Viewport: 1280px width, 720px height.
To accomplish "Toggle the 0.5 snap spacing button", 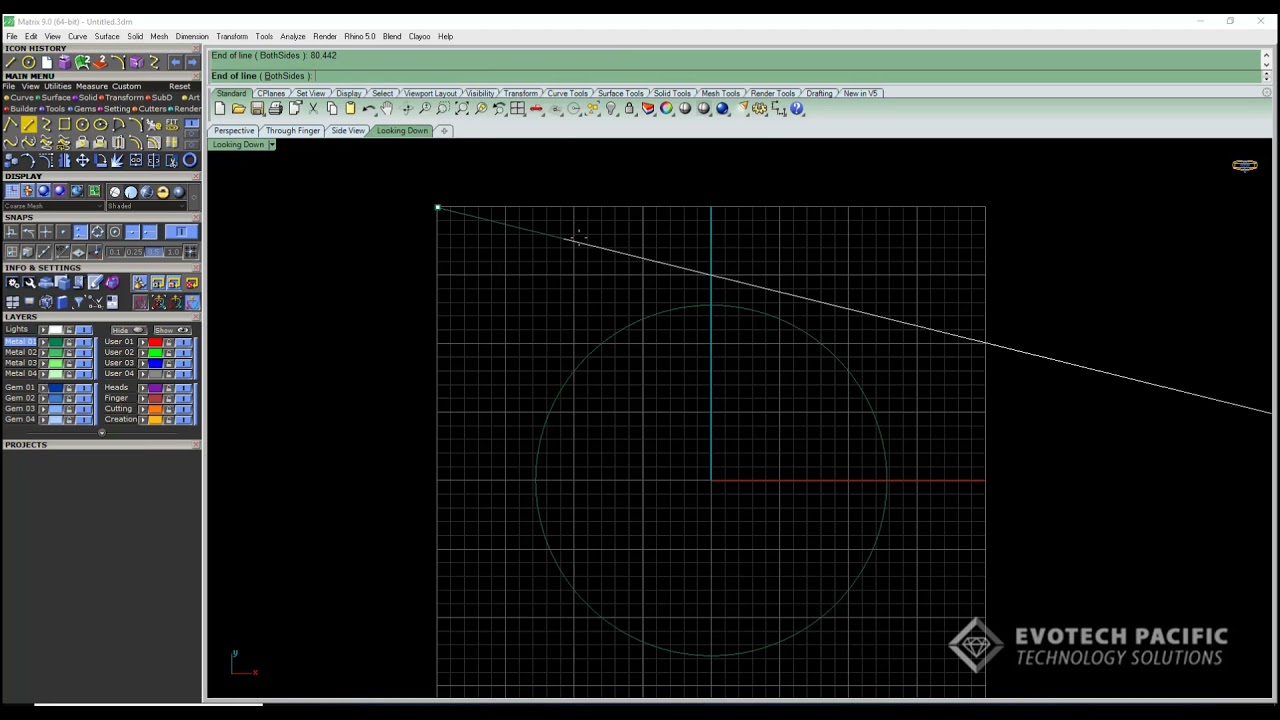I will 153,252.
